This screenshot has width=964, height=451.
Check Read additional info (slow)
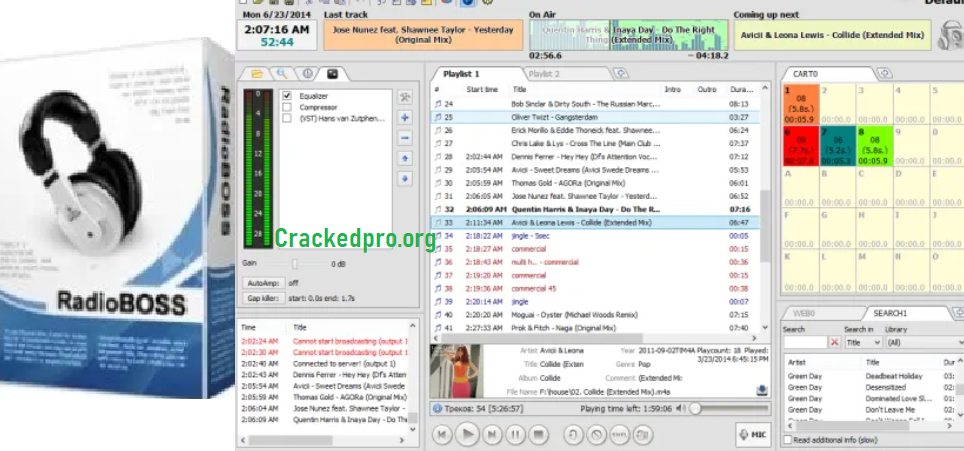coord(788,439)
